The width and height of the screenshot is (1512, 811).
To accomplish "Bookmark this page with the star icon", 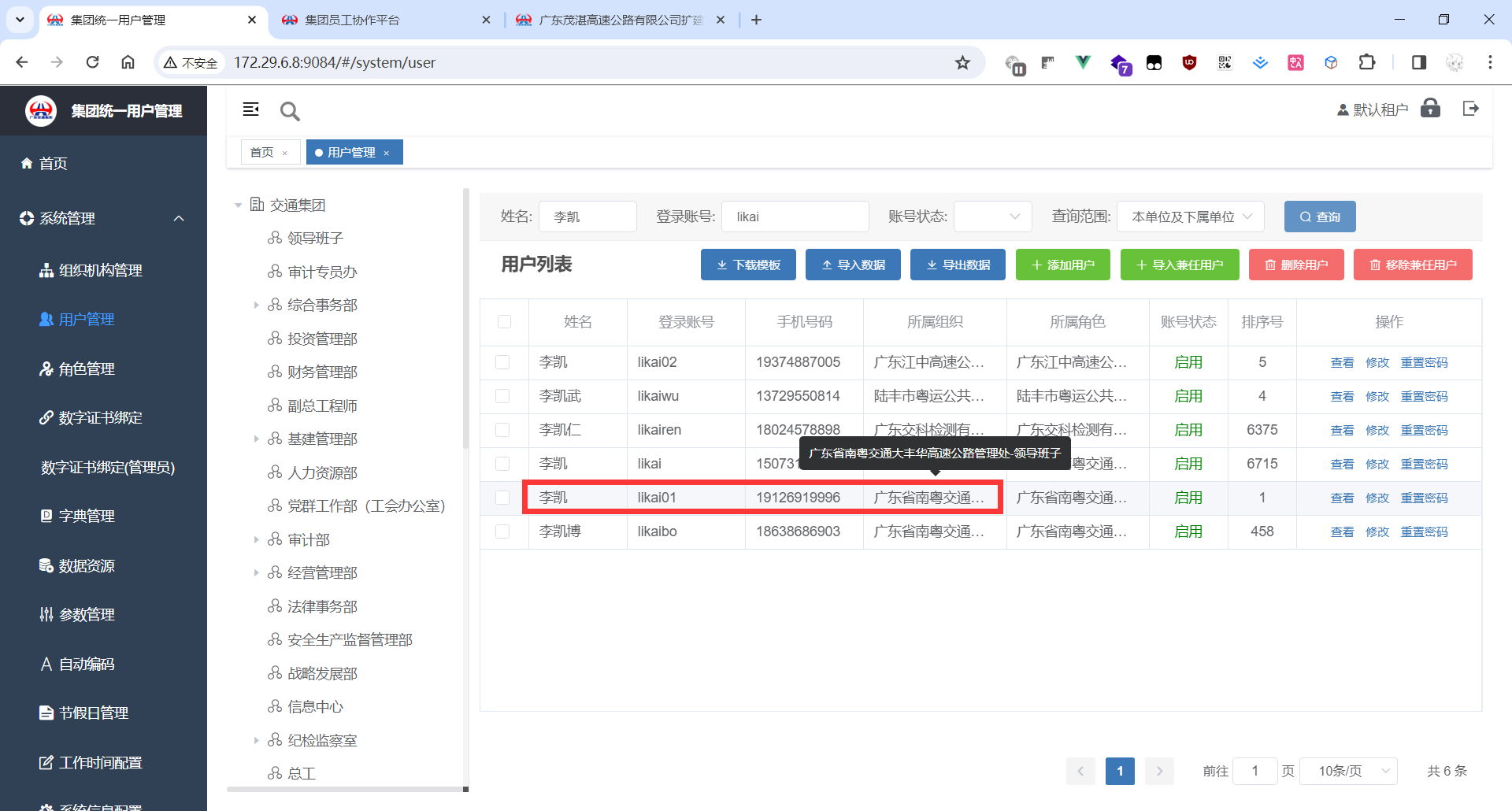I will (x=962, y=62).
